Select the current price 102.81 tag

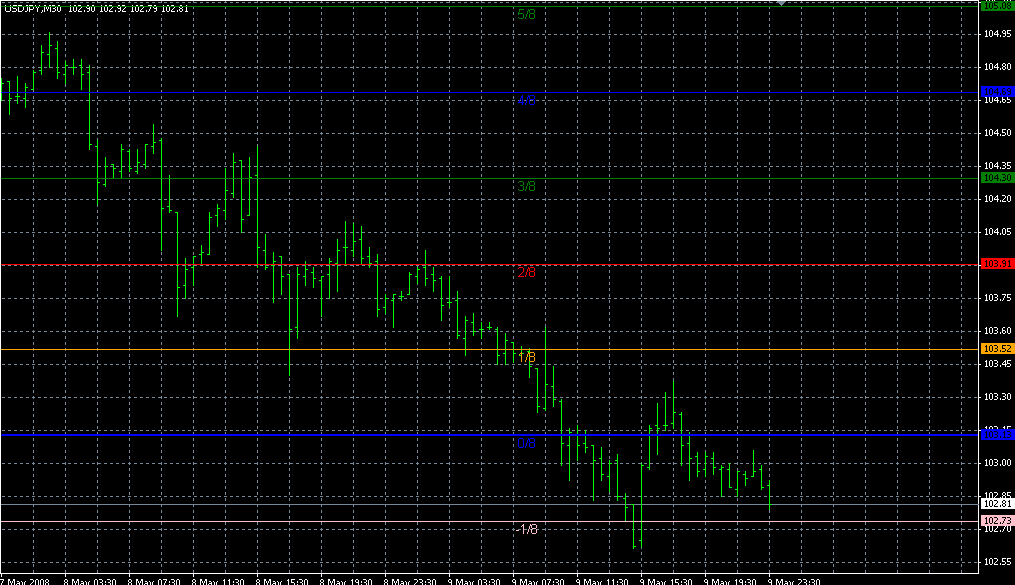click(x=998, y=505)
